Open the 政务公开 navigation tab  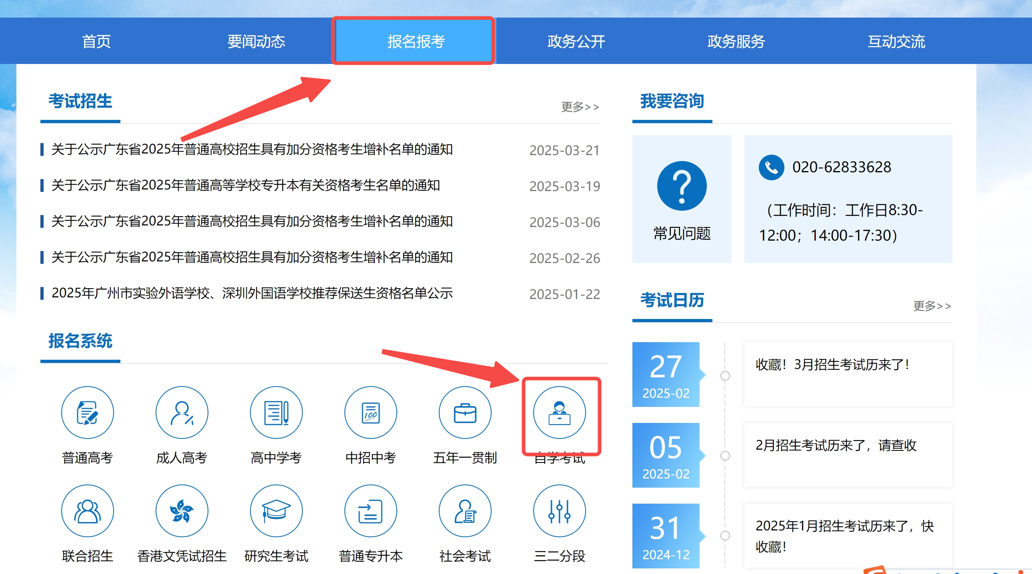[x=576, y=42]
